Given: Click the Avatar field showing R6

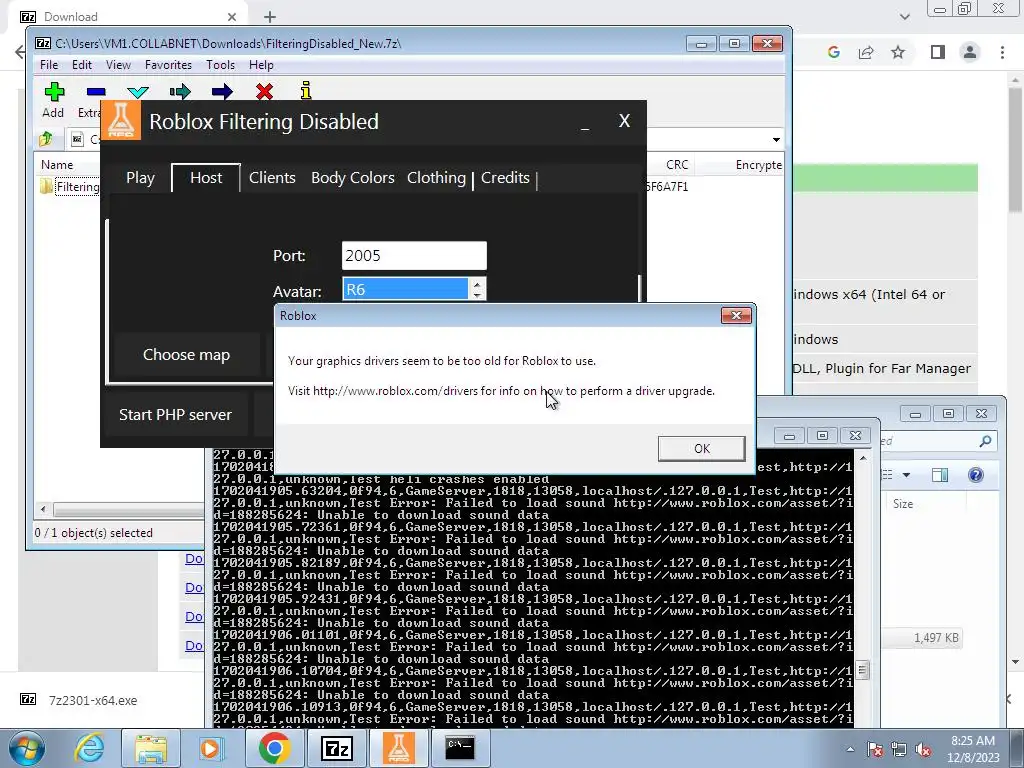Looking at the screenshot, I should click(405, 289).
